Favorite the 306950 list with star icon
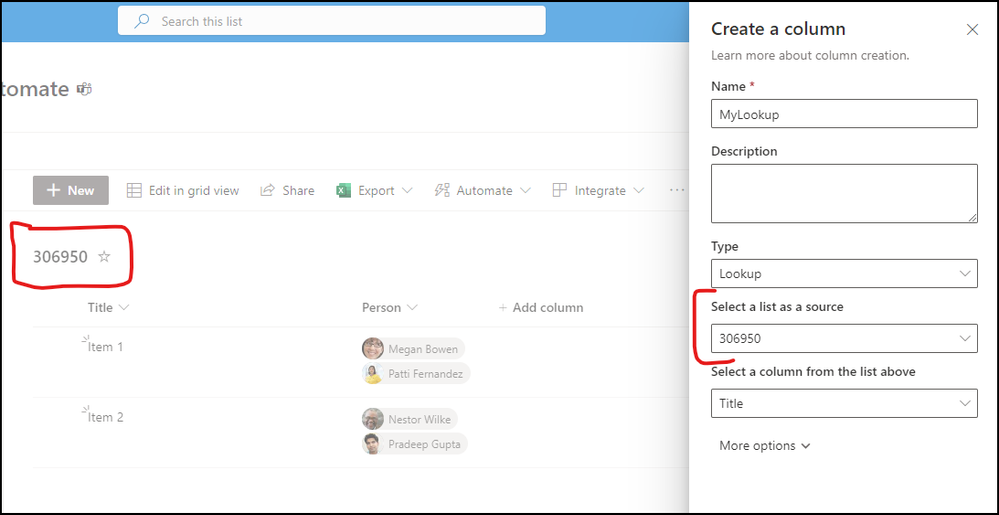Image resolution: width=999 pixels, height=515 pixels. (104, 257)
